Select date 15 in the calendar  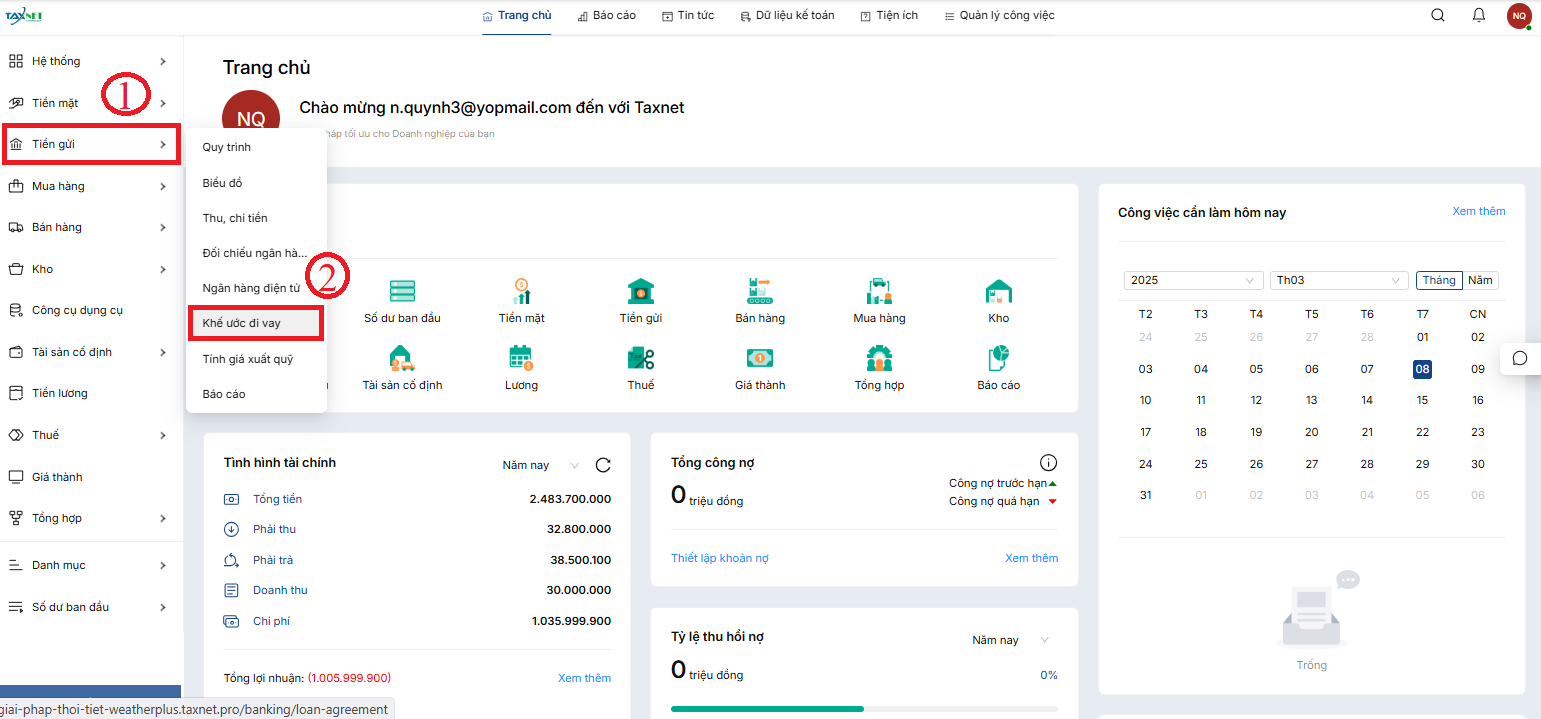[x=1422, y=400]
